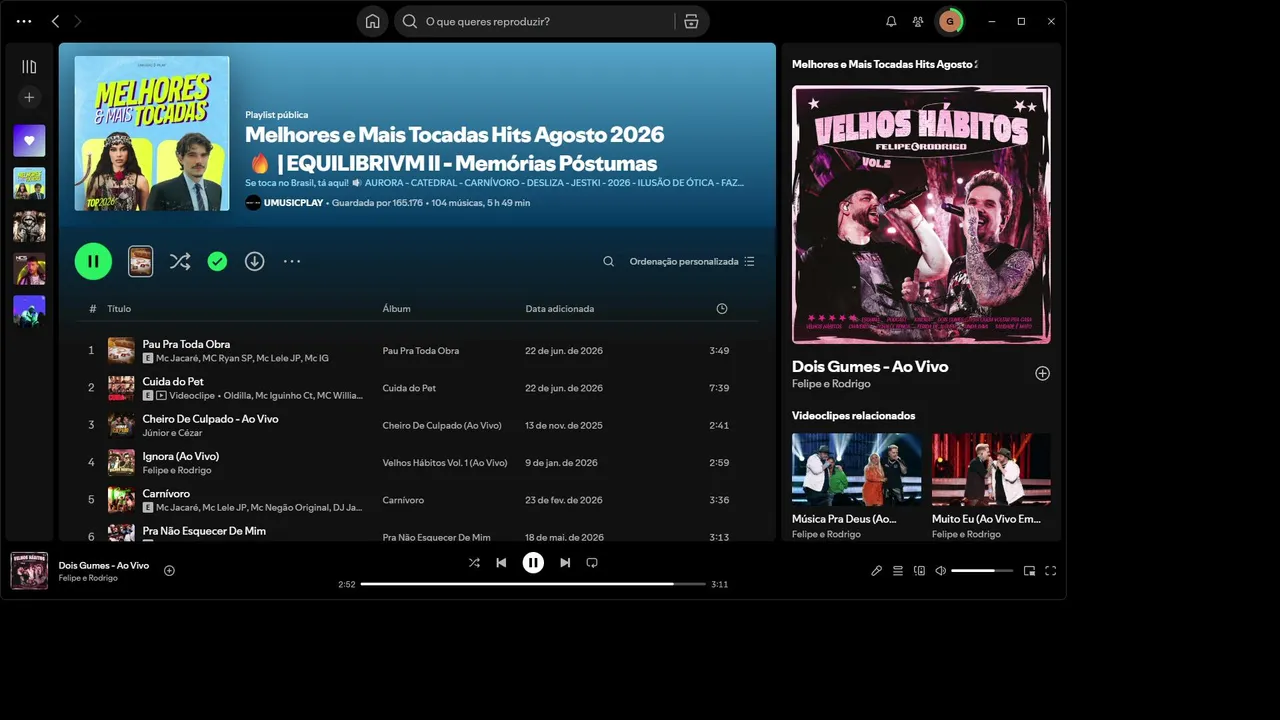Image resolution: width=1280 pixels, height=720 pixels.
Task: Open the Browse icon in the search bar
Action: click(691, 21)
